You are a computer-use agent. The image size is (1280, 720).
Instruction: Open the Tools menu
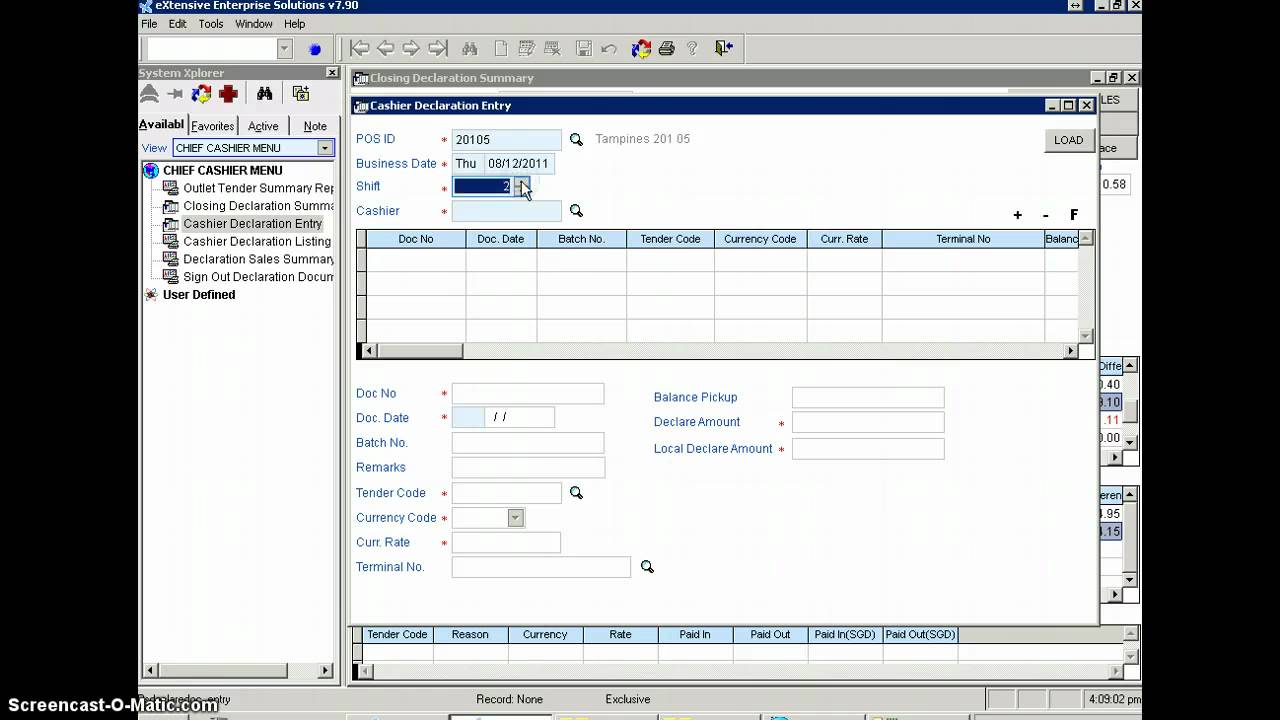point(211,24)
